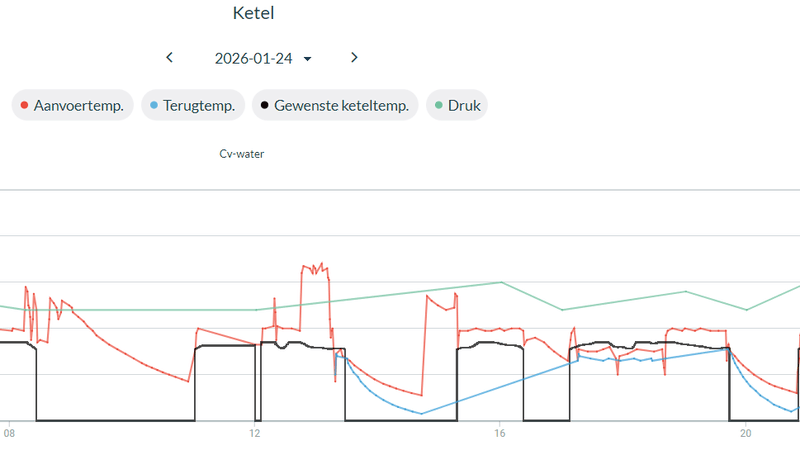Viewport: 800px width, 455px height.
Task: Click the 12 hour axis label
Action: click(x=254, y=434)
